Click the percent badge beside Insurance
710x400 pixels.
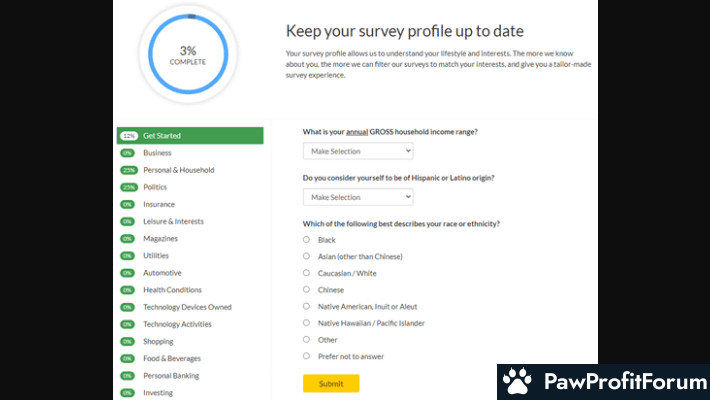point(128,205)
